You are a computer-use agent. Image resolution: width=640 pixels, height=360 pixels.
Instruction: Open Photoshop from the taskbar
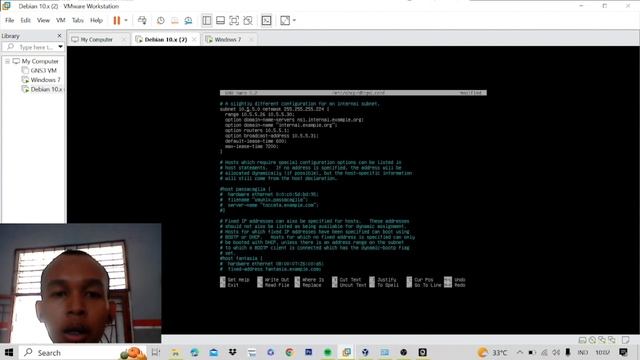coord(309,352)
